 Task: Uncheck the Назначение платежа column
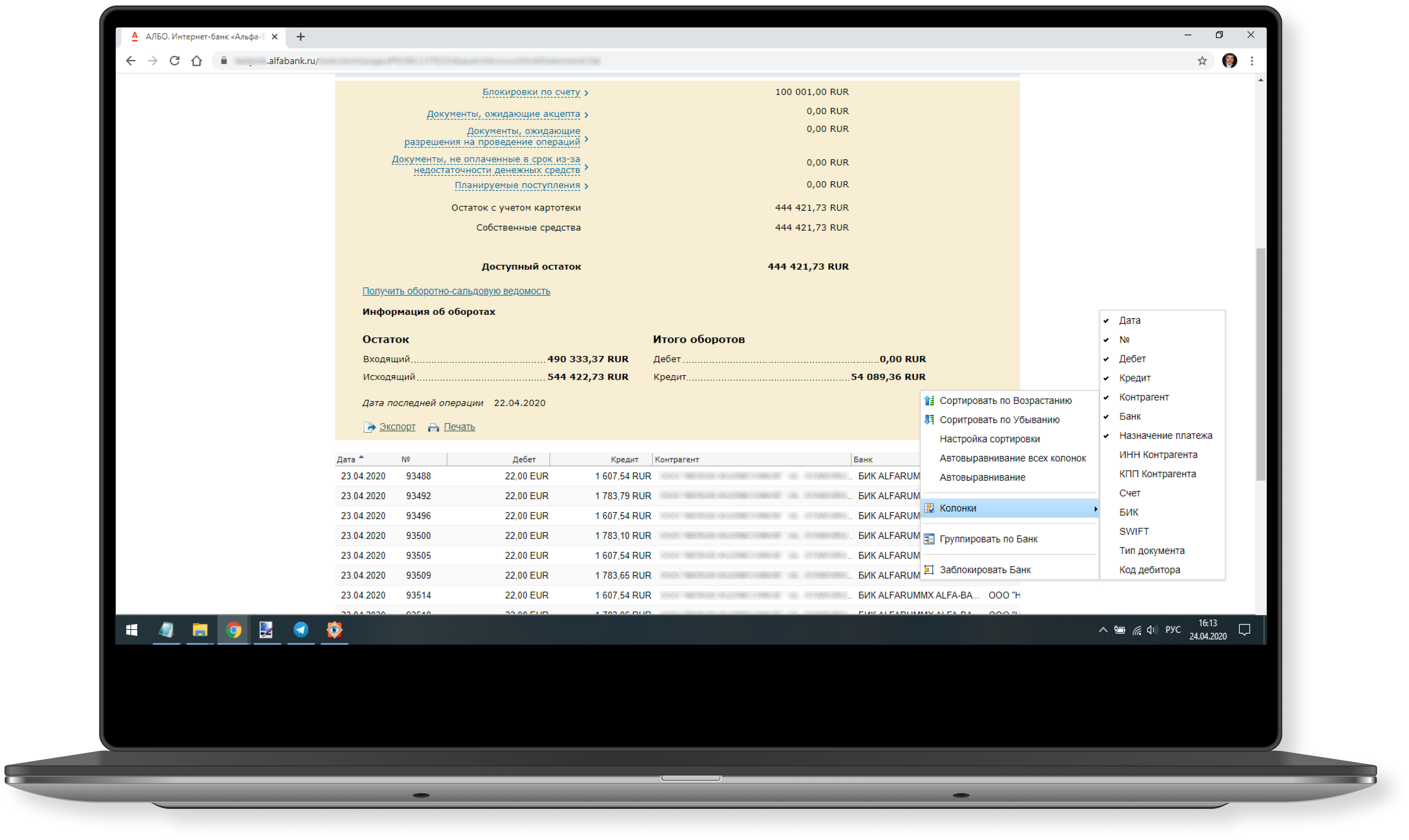pos(1162,436)
